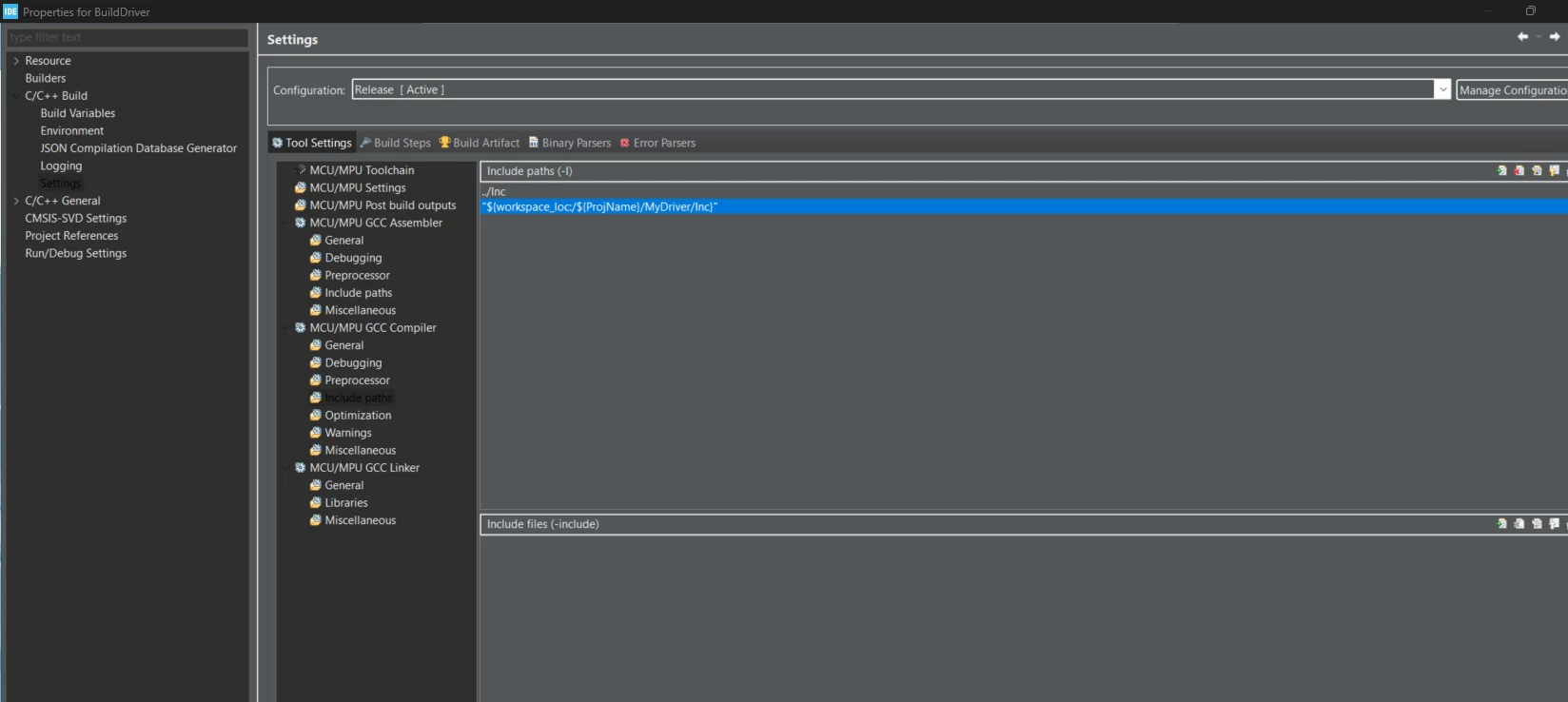The height and width of the screenshot is (702, 1568).
Task: Click Move Up icon in Include files toolbar
Action: pos(1555,524)
